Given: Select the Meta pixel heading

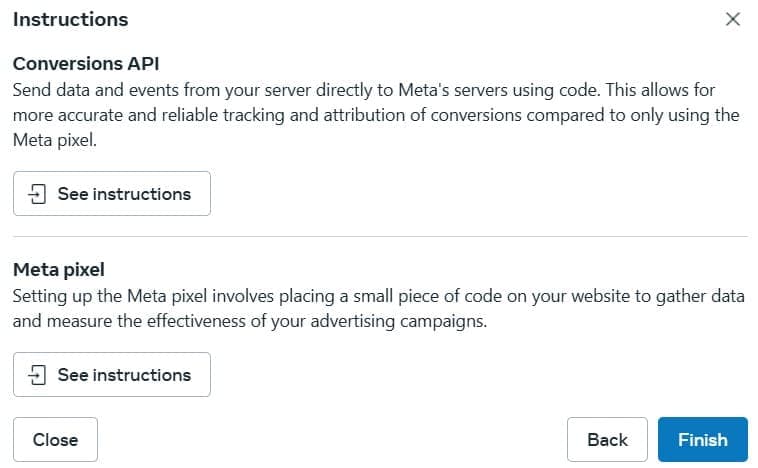Looking at the screenshot, I should 58,269.
